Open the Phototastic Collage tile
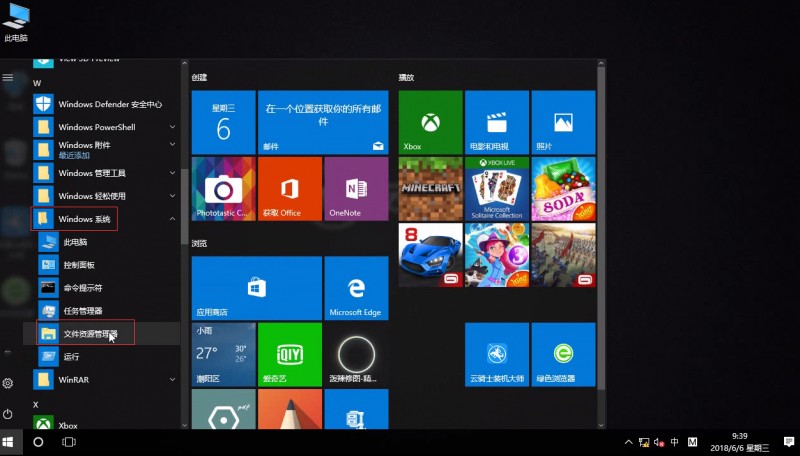Viewport: 800px width, 456px height. (223, 189)
